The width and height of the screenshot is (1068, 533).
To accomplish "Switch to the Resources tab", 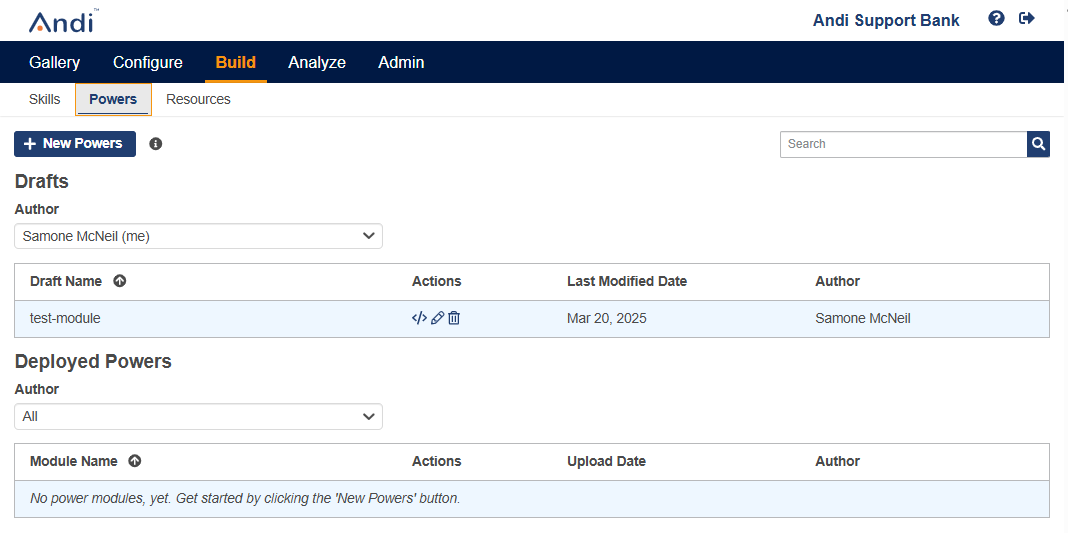I will pos(198,99).
